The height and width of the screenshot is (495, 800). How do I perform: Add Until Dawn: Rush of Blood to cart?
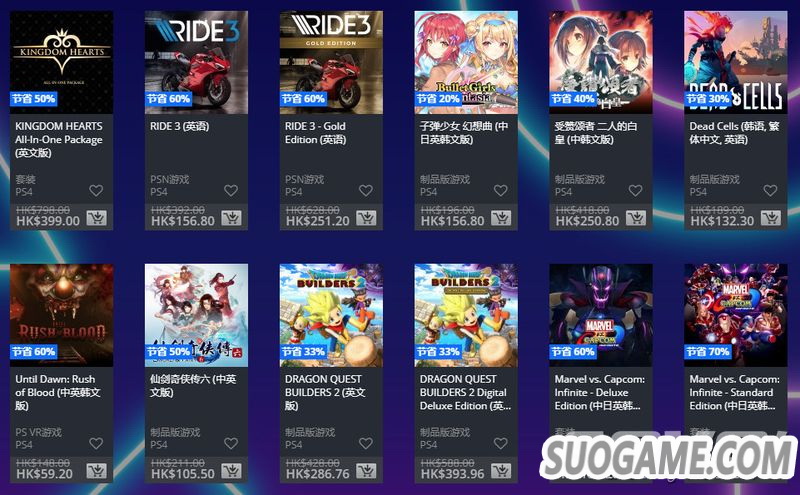[96, 471]
